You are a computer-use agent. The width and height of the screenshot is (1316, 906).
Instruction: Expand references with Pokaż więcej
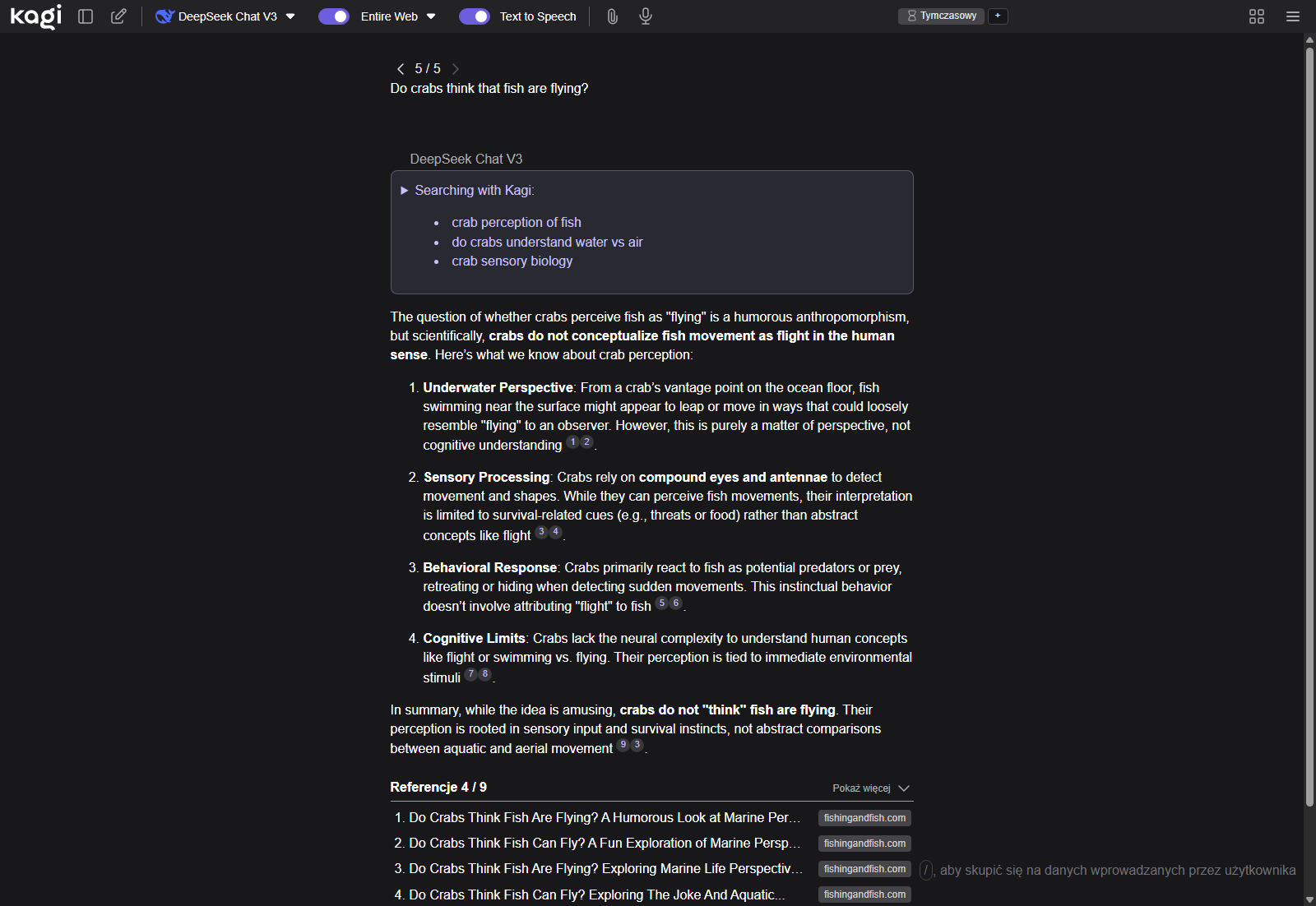click(x=870, y=788)
